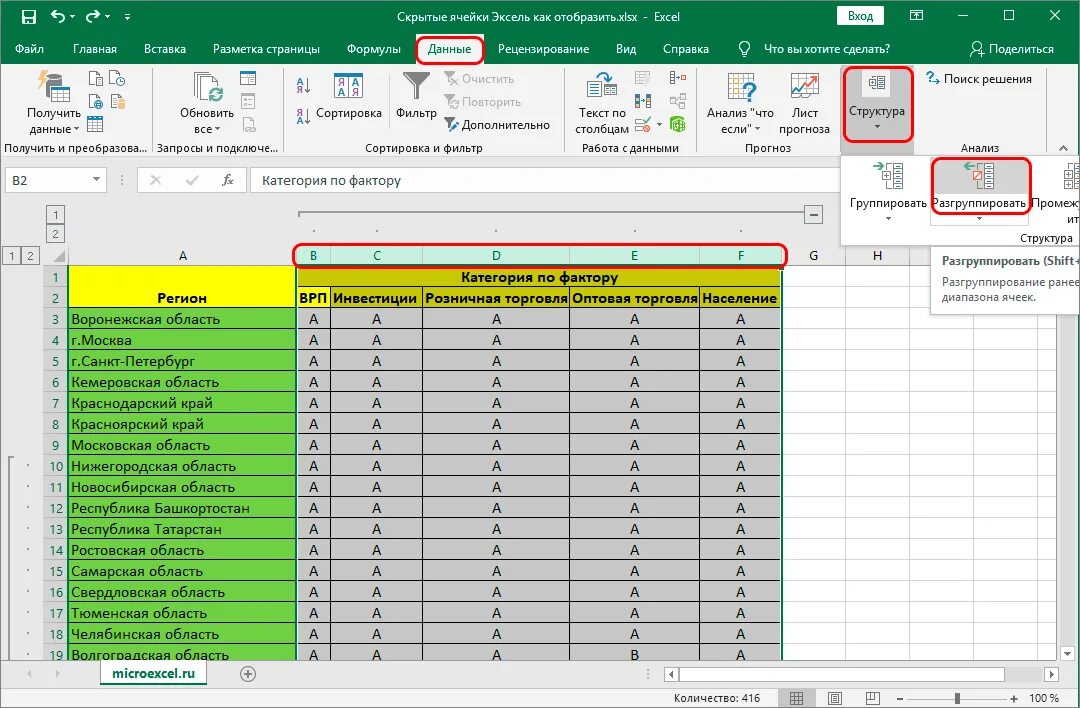Open Разгруппировать dropdown arrow
This screenshot has width=1080, height=708.
click(979, 219)
